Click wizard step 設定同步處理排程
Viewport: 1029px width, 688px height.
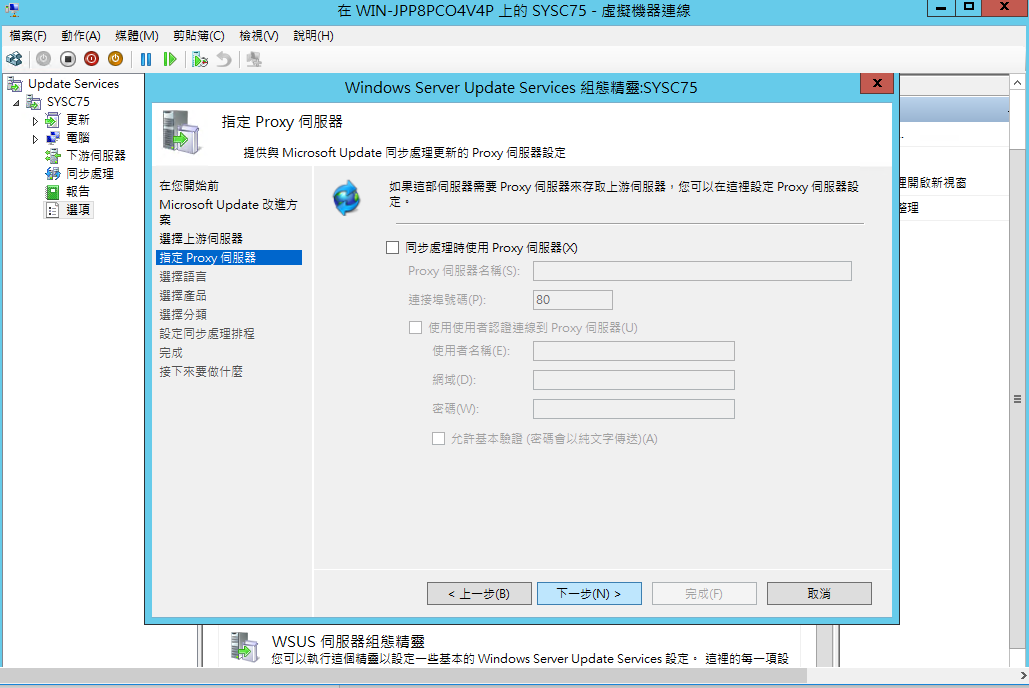[x=207, y=333]
